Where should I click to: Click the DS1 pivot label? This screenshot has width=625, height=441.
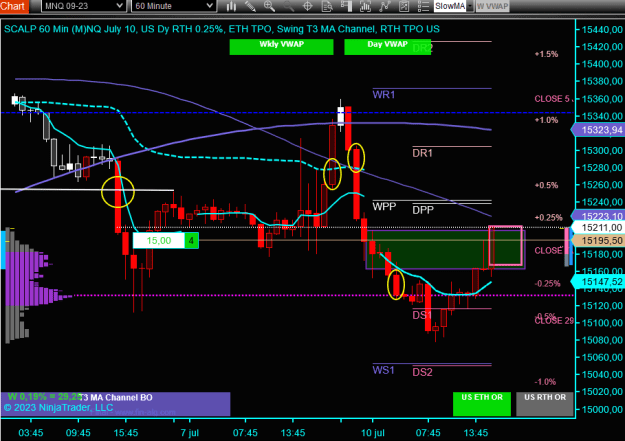tap(422, 315)
